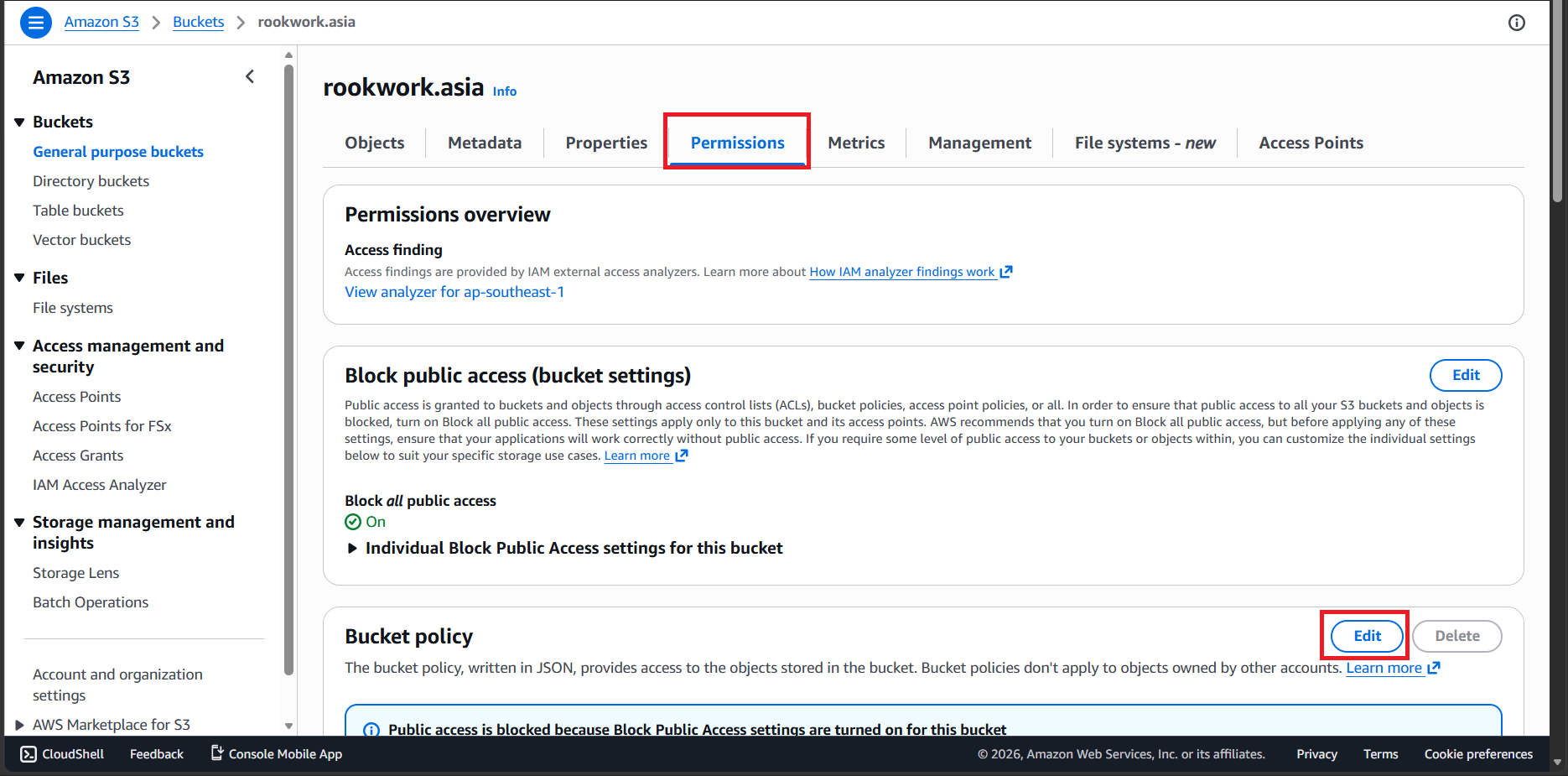Open View analyzer for ap-southeast-1
Screen dimensions: 1568x776
pyautogui.click(x=454, y=292)
